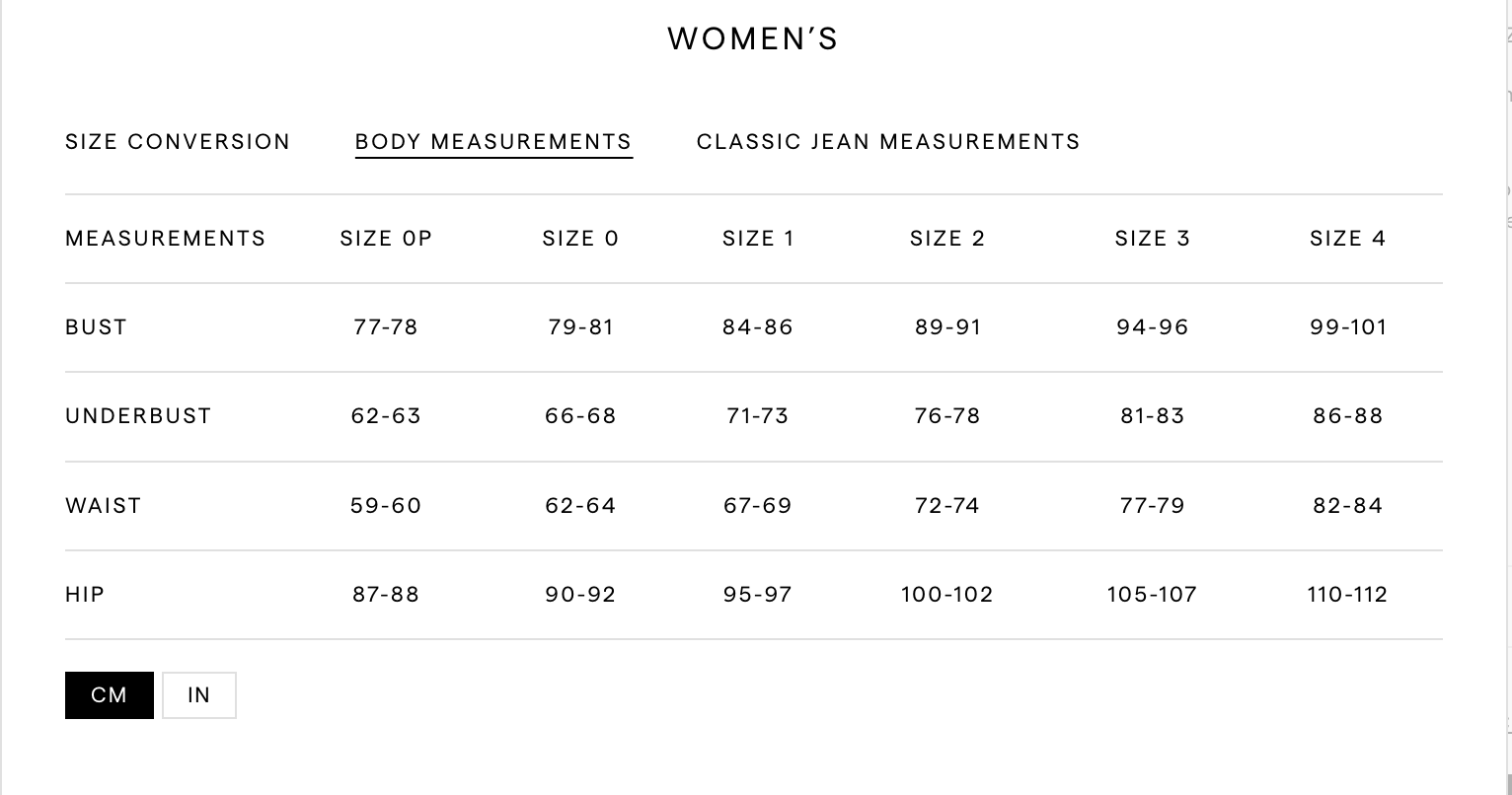Viewport: 1512px width, 795px height.
Task: Click the Size 0P waist value 59-60
Action: click(x=386, y=506)
